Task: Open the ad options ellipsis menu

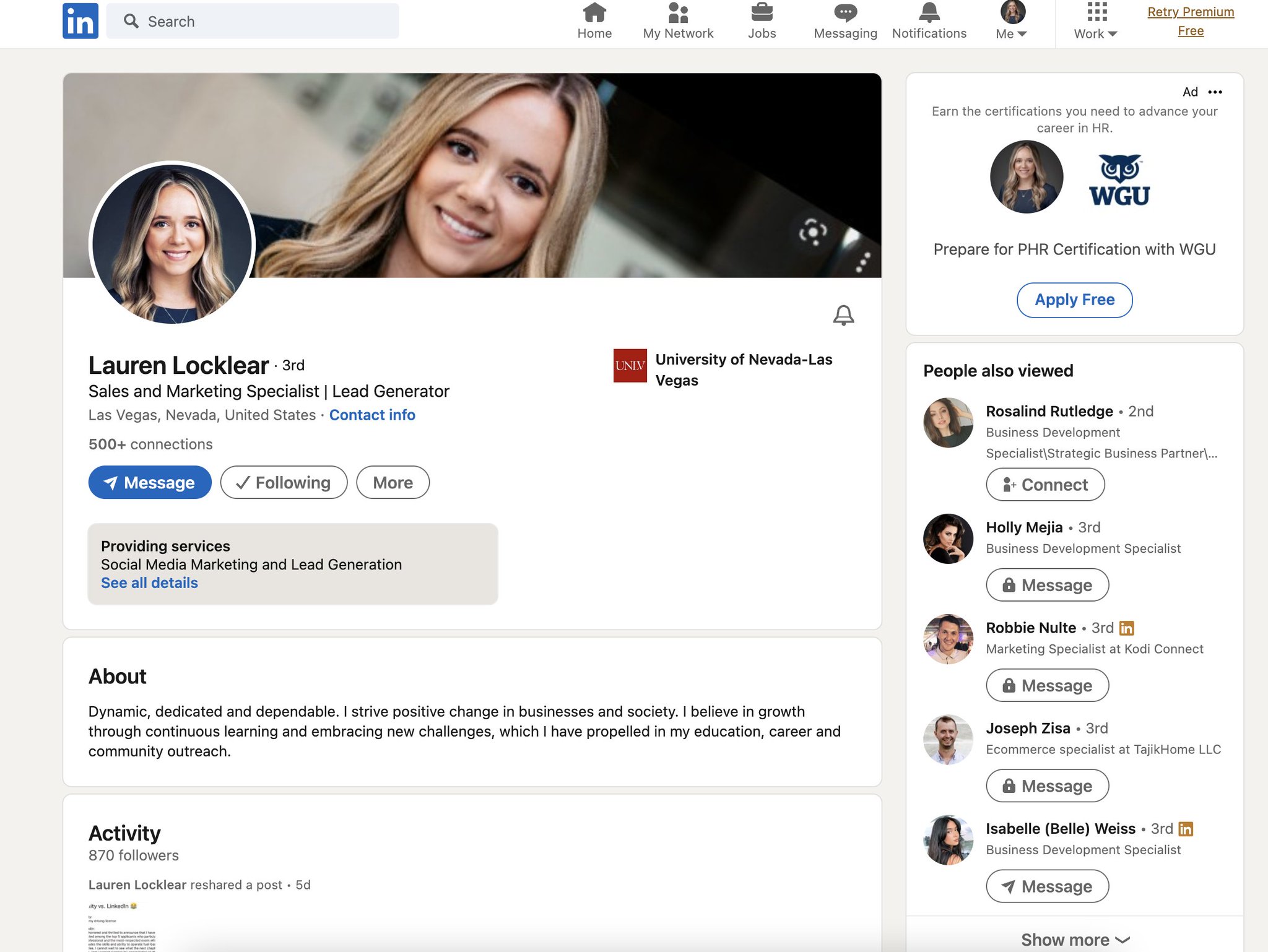Action: pos(1215,92)
